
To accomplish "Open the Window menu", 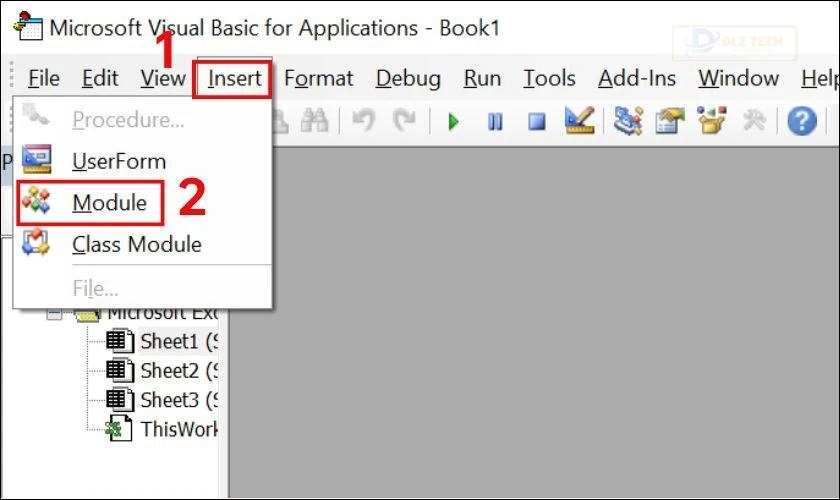I will 738,79.
